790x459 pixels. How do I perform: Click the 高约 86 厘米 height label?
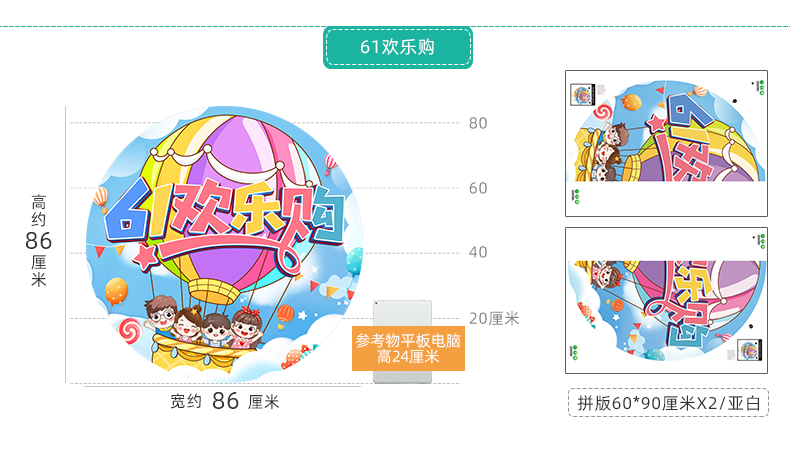click(x=39, y=241)
